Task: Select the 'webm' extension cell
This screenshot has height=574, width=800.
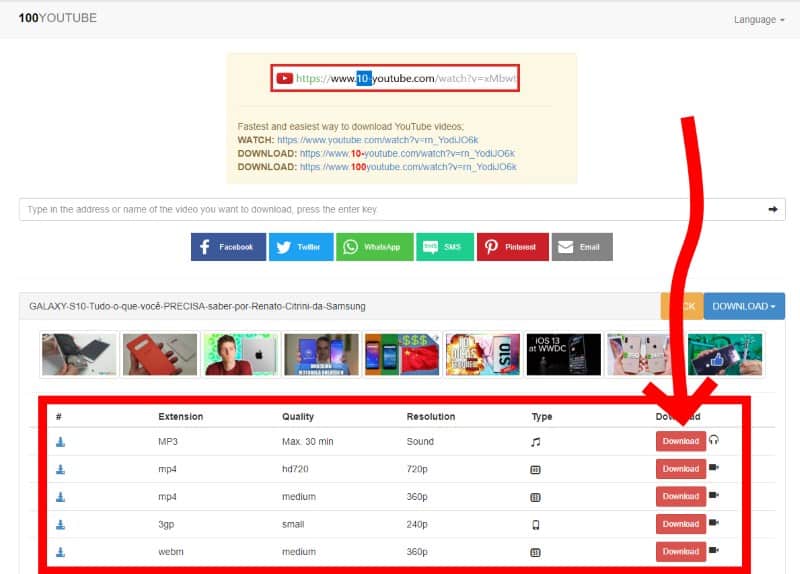Action: point(171,552)
